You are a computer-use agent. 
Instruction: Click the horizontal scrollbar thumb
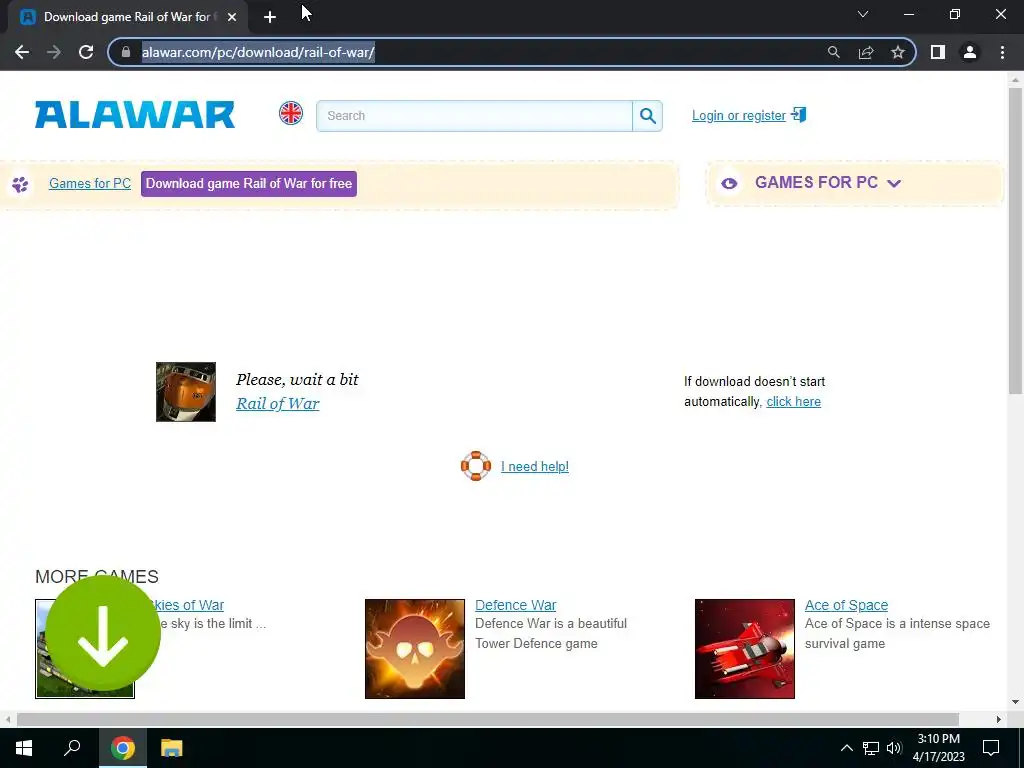click(488, 719)
